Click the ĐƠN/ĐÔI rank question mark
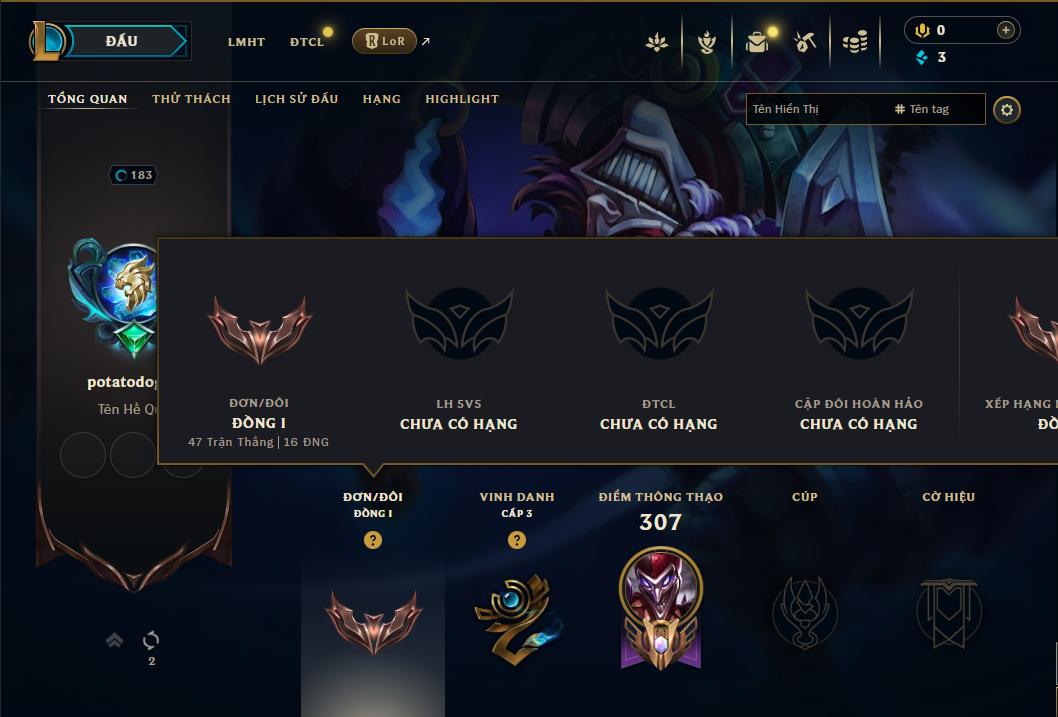The height and width of the screenshot is (717, 1058). 372,540
